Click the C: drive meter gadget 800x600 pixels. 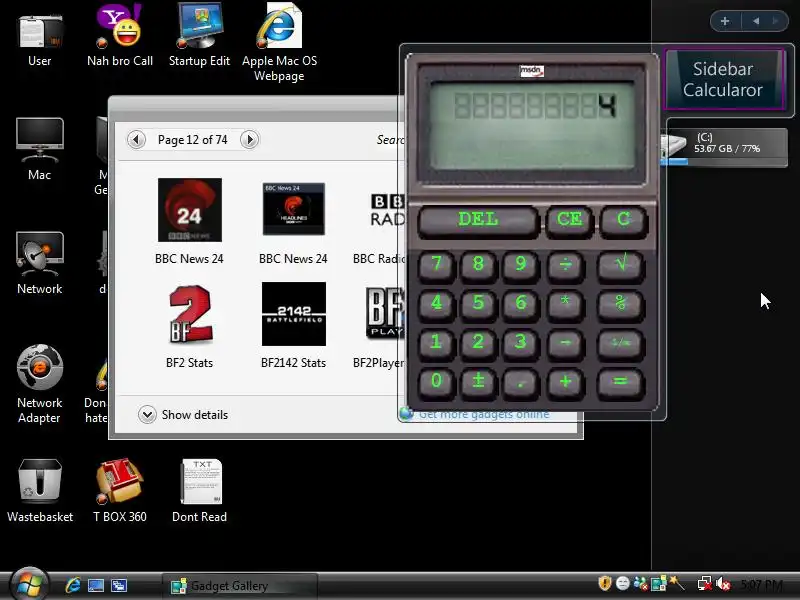tap(724, 147)
